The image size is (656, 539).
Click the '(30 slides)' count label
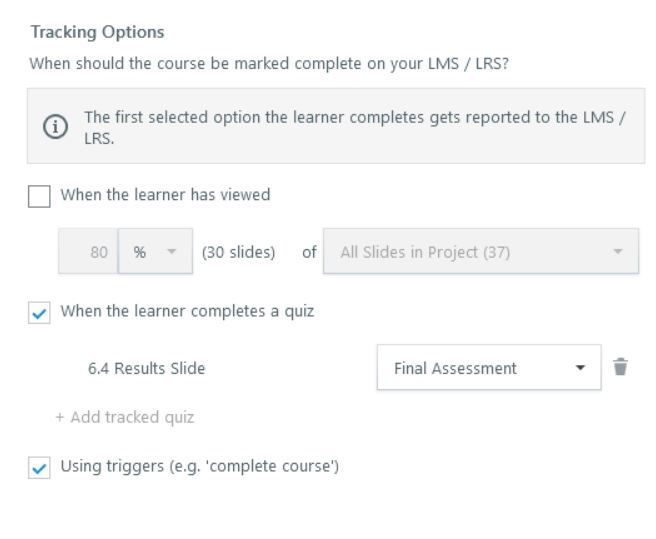click(x=238, y=252)
